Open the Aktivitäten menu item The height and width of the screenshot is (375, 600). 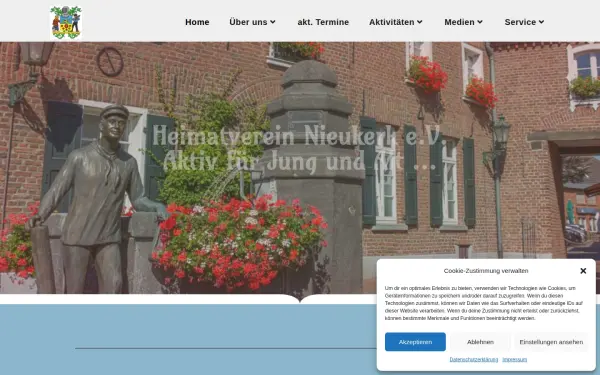click(391, 22)
